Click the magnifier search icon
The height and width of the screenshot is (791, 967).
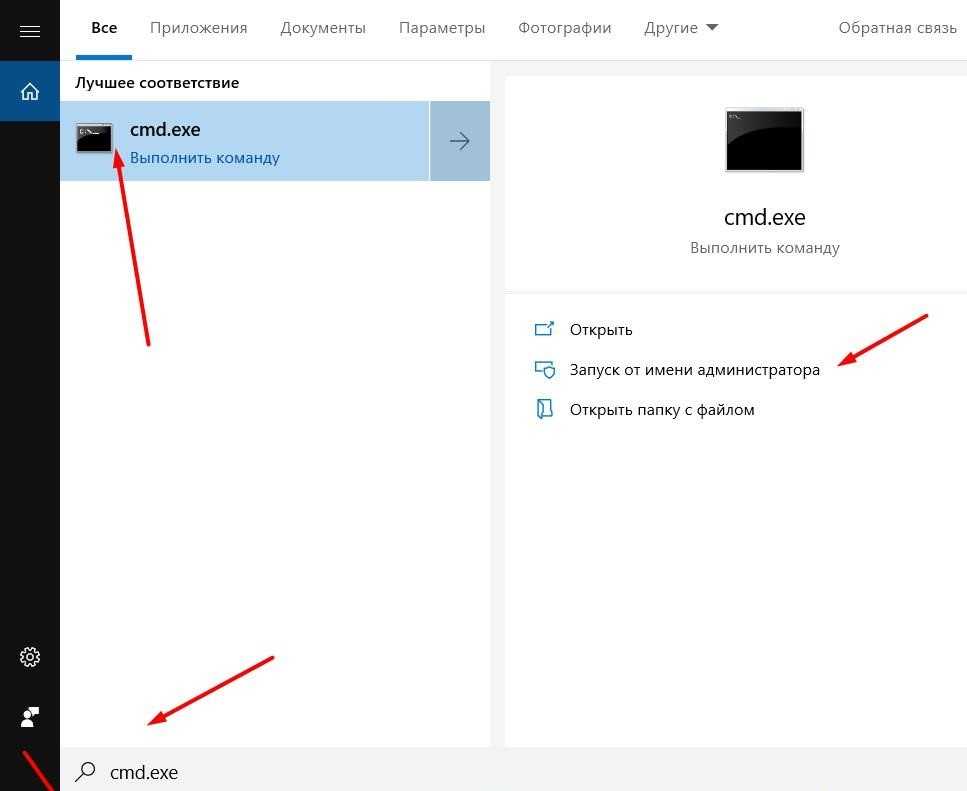87,772
